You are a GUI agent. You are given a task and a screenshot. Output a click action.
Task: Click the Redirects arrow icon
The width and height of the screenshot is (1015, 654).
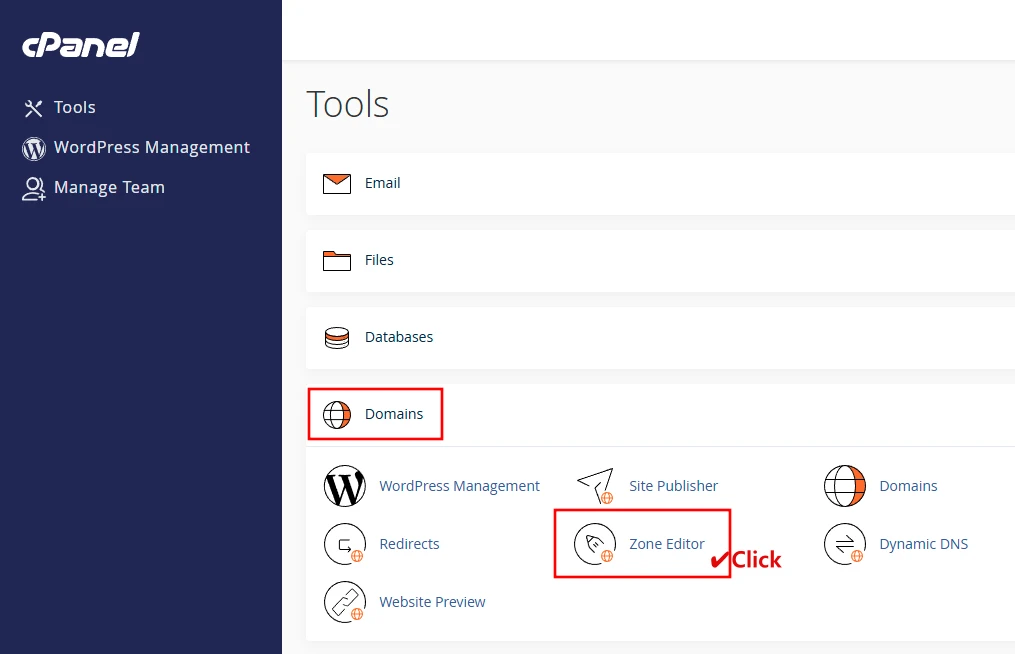coord(345,544)
